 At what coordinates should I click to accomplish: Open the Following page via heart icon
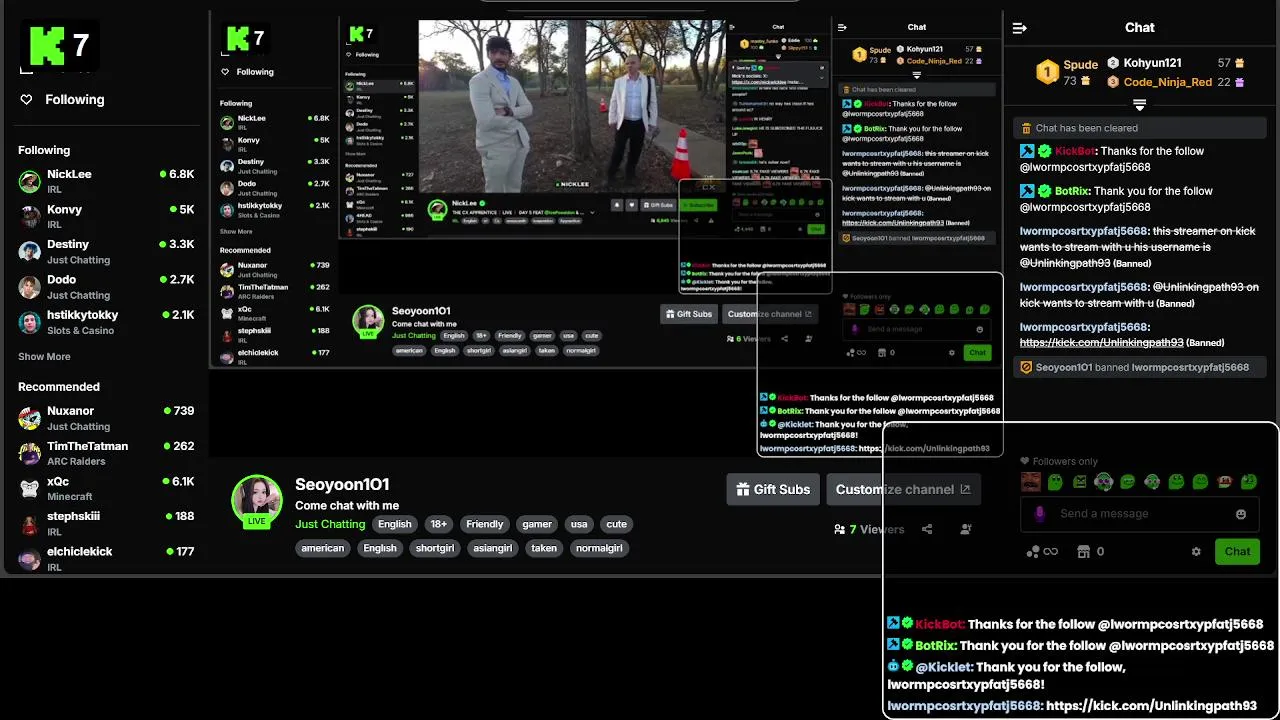(26, 99)
